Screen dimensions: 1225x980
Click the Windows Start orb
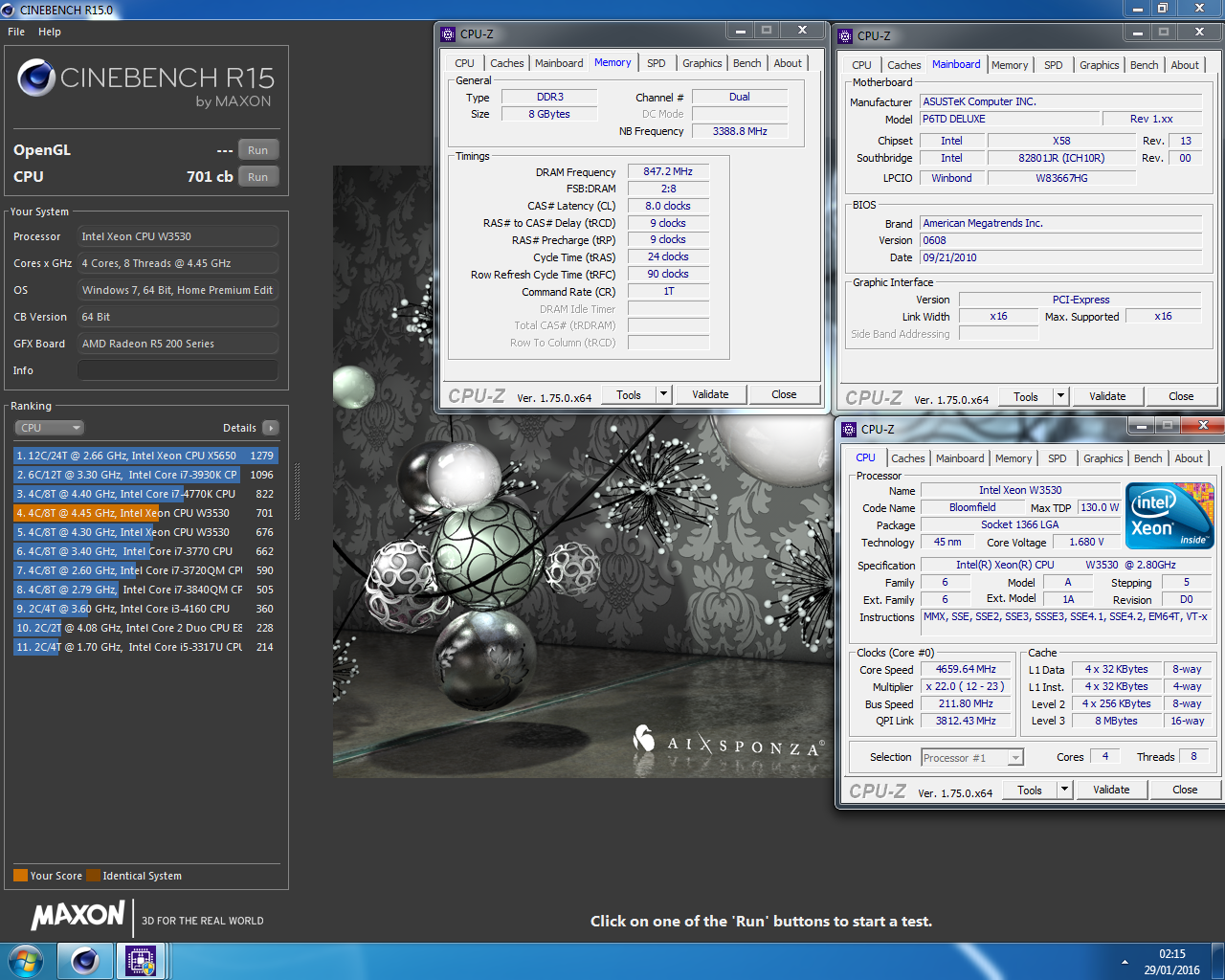26,961
